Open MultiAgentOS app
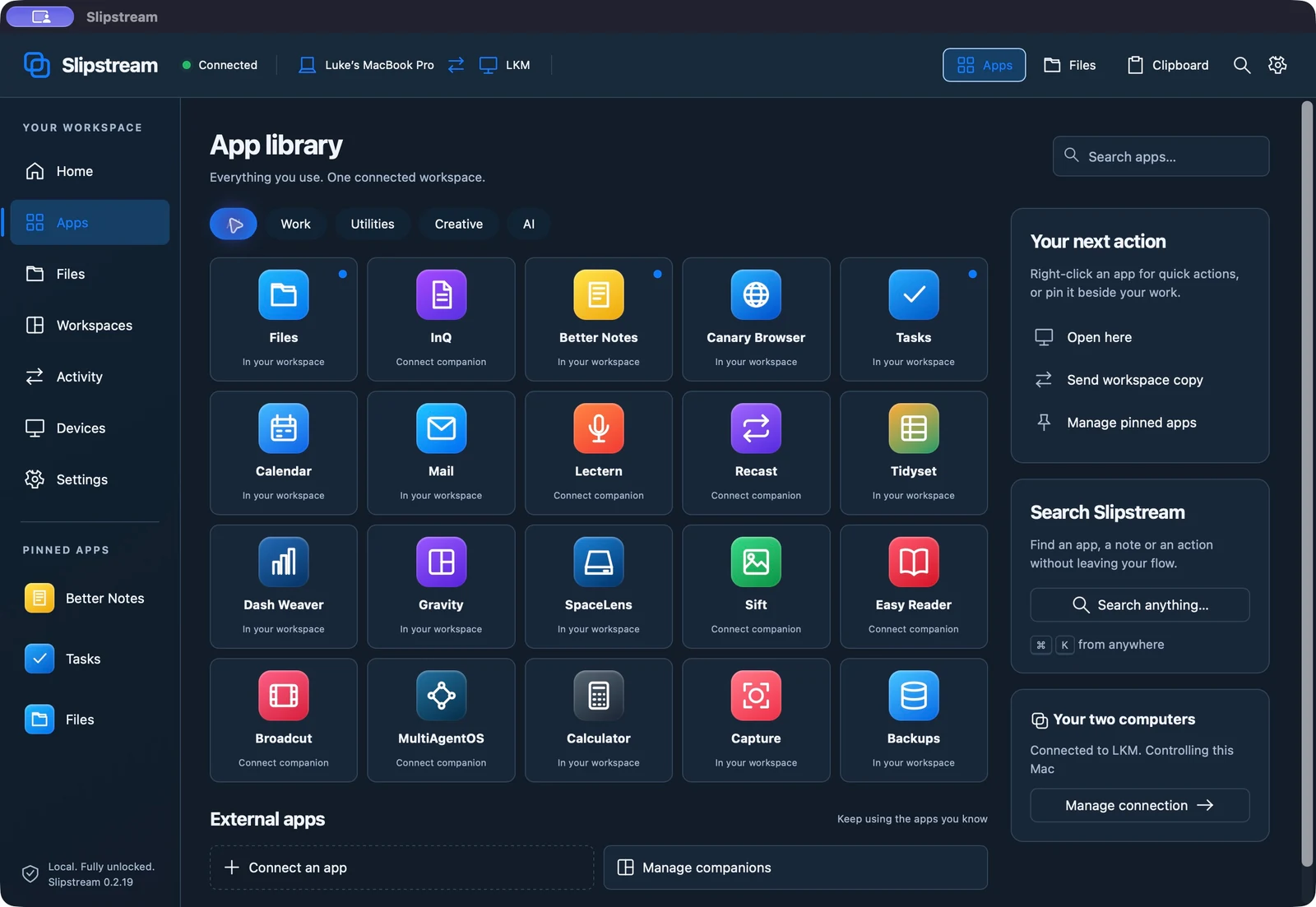 coord(441,720)
